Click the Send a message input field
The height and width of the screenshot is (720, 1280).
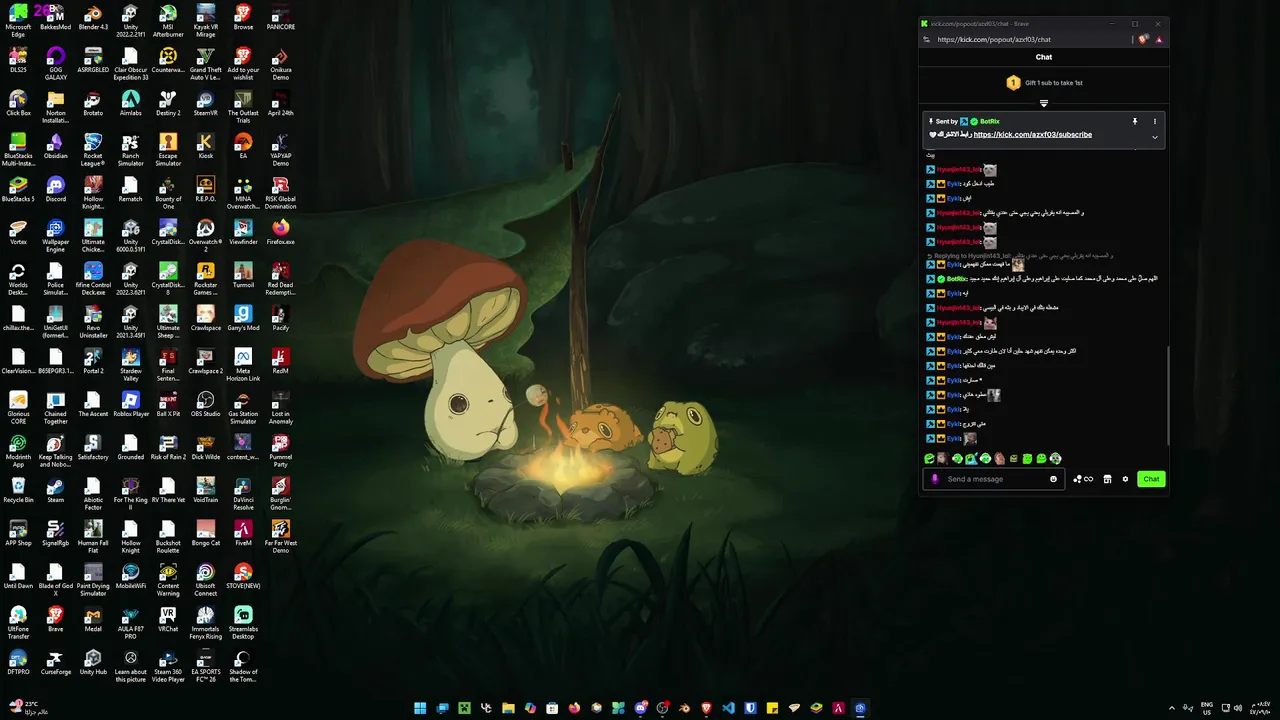pos(993,479)
